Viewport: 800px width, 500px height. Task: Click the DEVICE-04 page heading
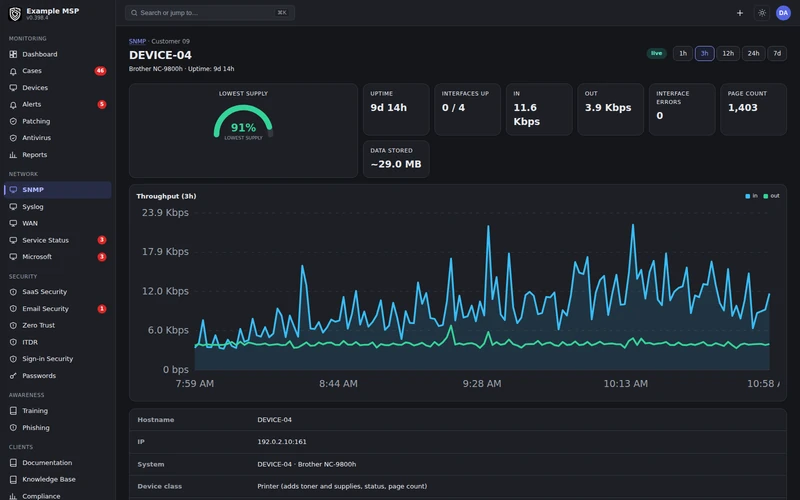[160, 55]
